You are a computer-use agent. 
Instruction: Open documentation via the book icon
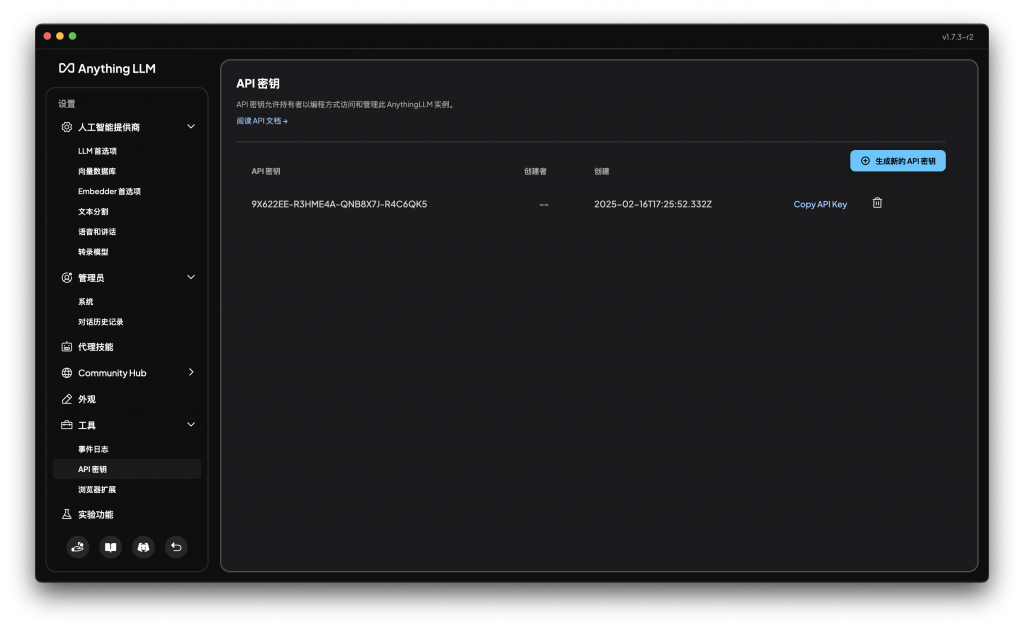point(111,547)
